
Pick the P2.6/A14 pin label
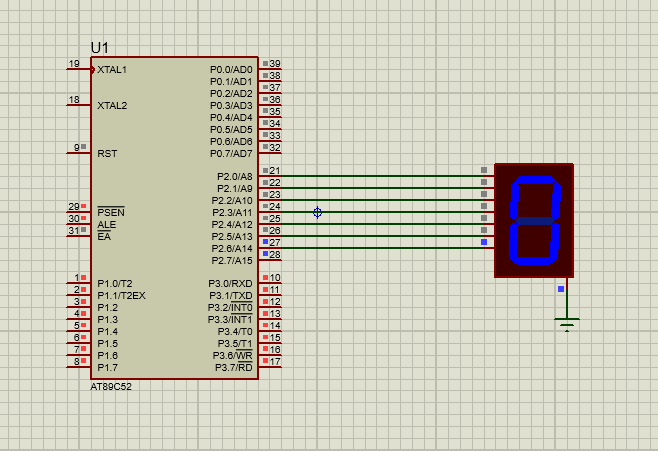(x=232, y=249)
